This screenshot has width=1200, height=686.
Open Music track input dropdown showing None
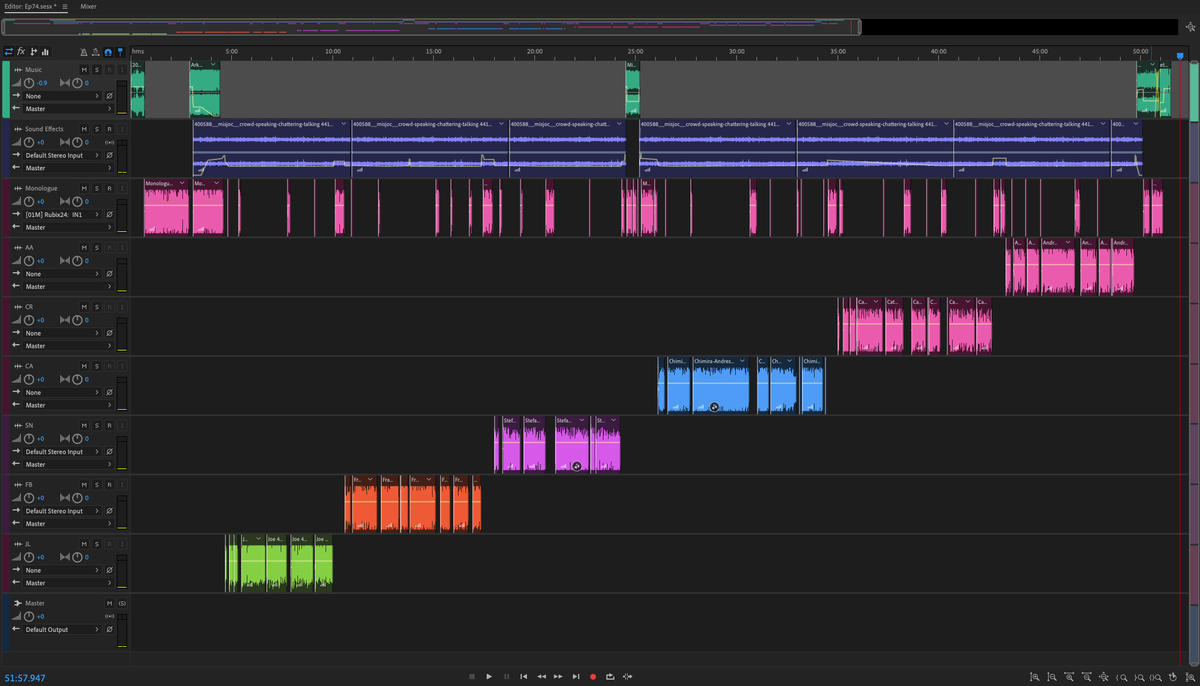point(61,96)
